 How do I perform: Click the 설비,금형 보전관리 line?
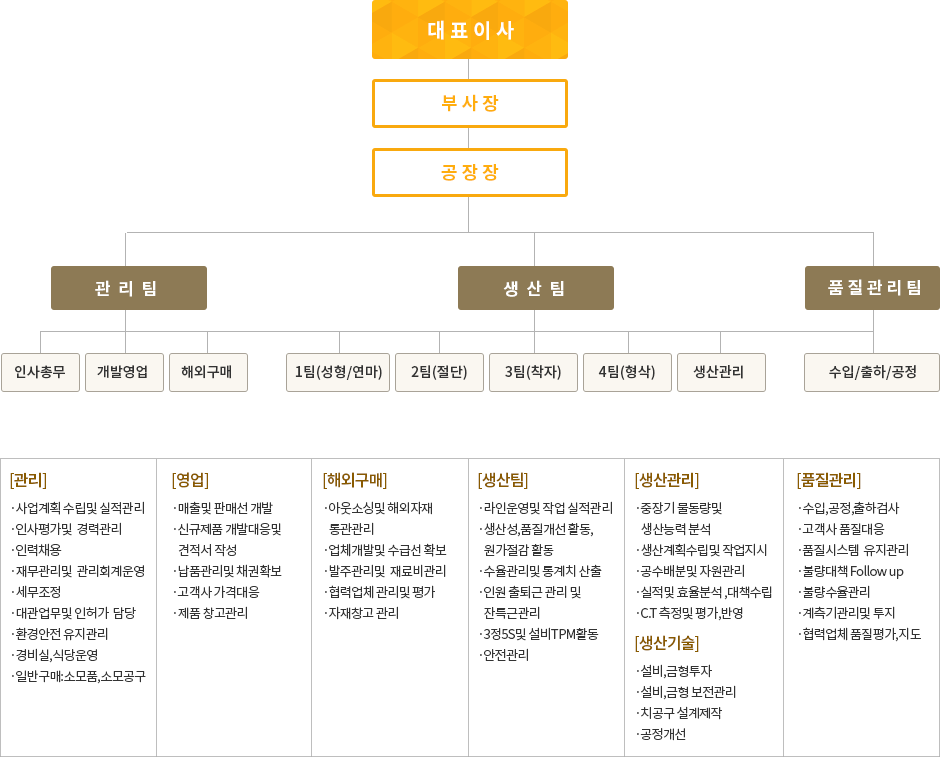point(686,692)
